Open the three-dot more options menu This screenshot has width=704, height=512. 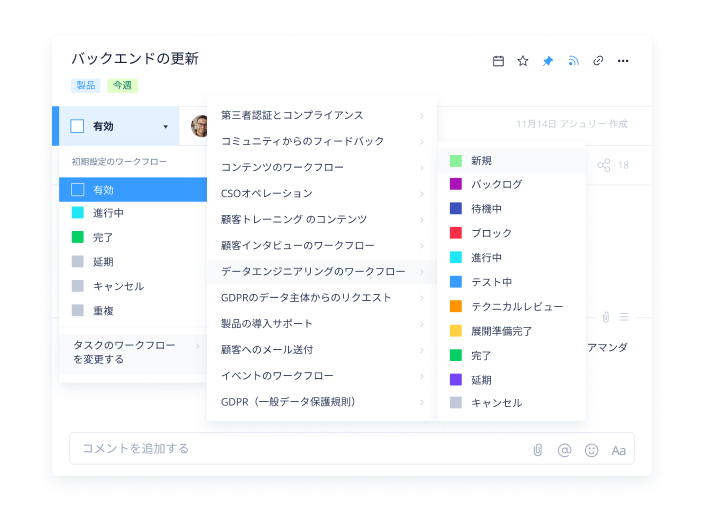click(623, 61)
